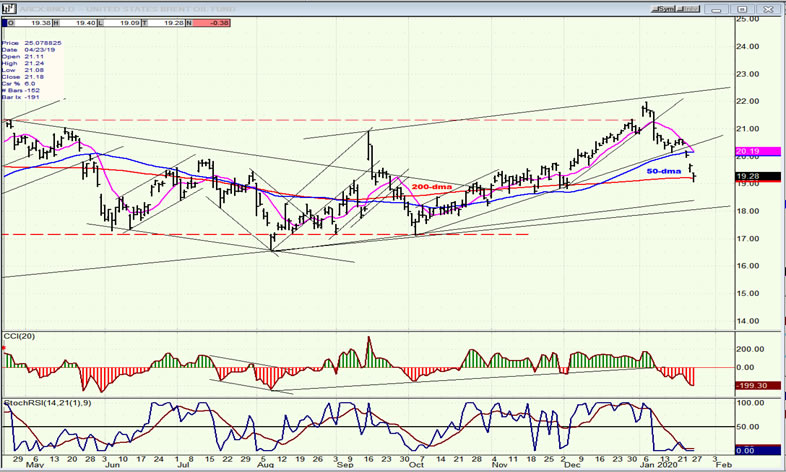Screen dimensions: 786x472
Task: Open the CCI(20) indicator label
Action: [x=18, y=334]
